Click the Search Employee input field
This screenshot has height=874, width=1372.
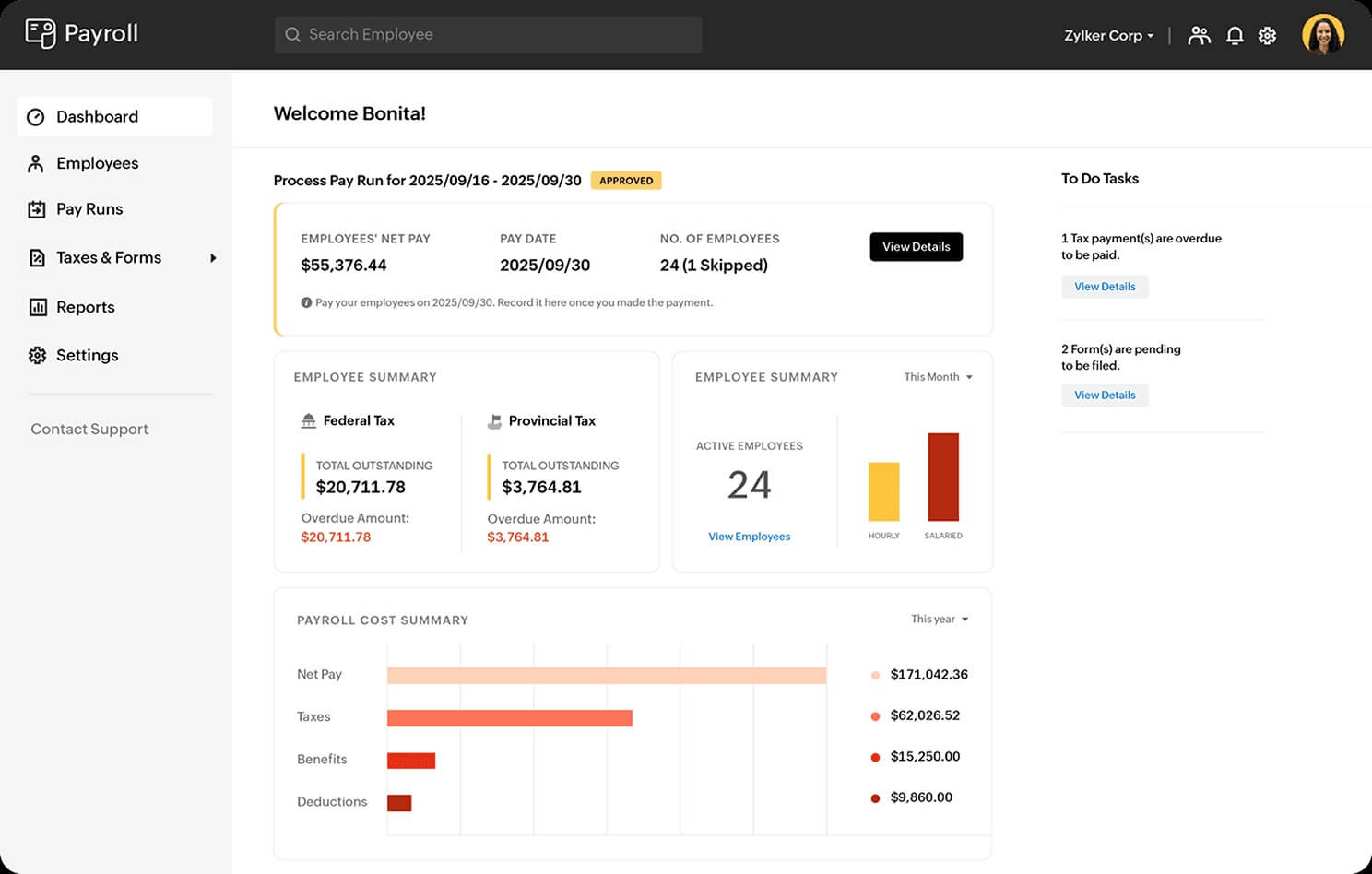click(488, 34)
